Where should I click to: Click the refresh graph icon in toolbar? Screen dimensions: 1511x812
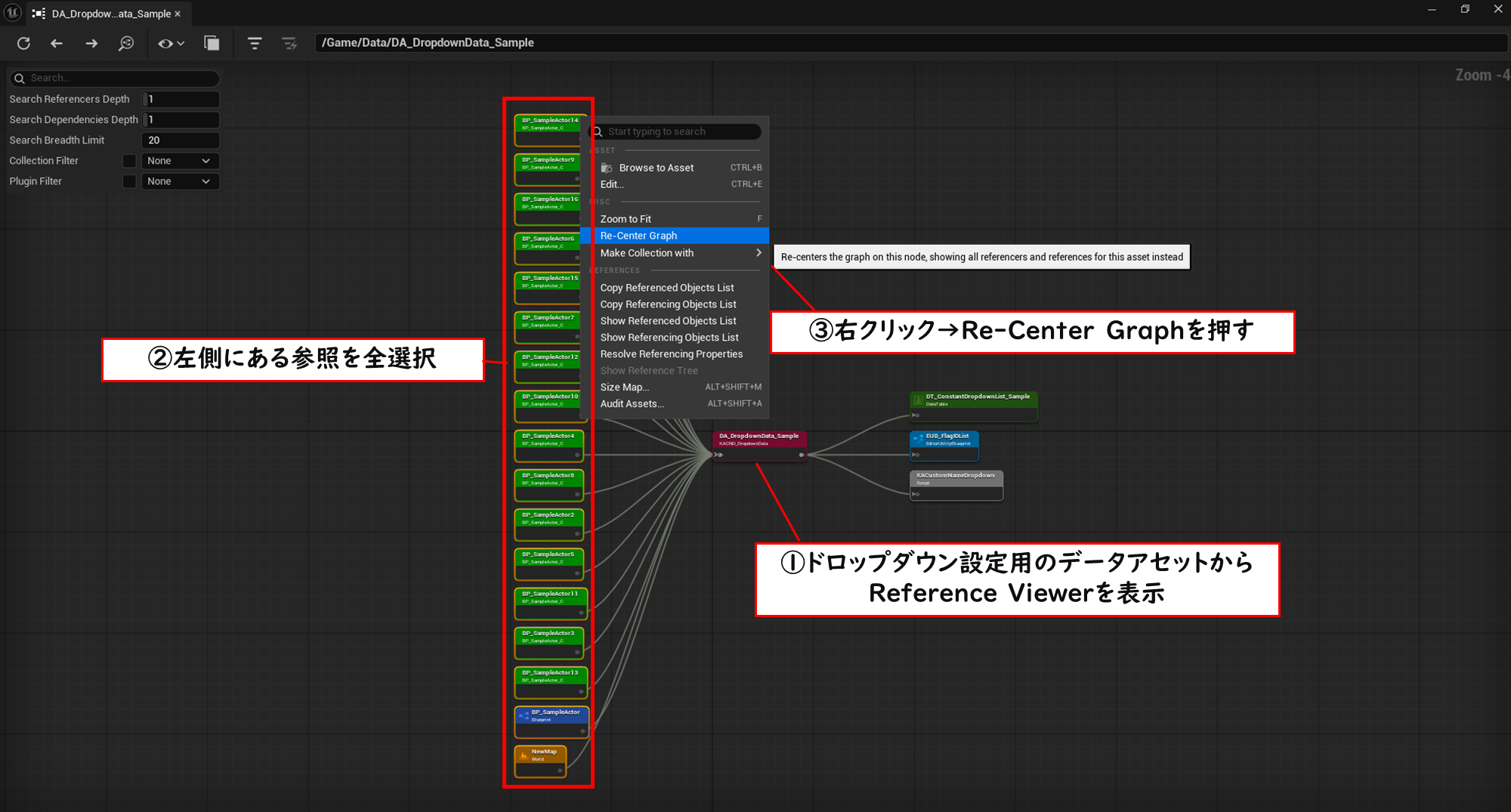point(23,43)
